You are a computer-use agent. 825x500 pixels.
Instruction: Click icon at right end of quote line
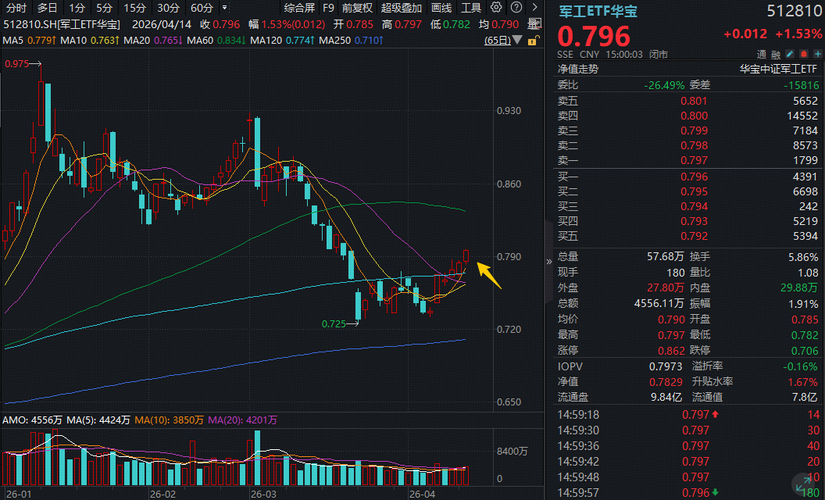coord(534,24)
